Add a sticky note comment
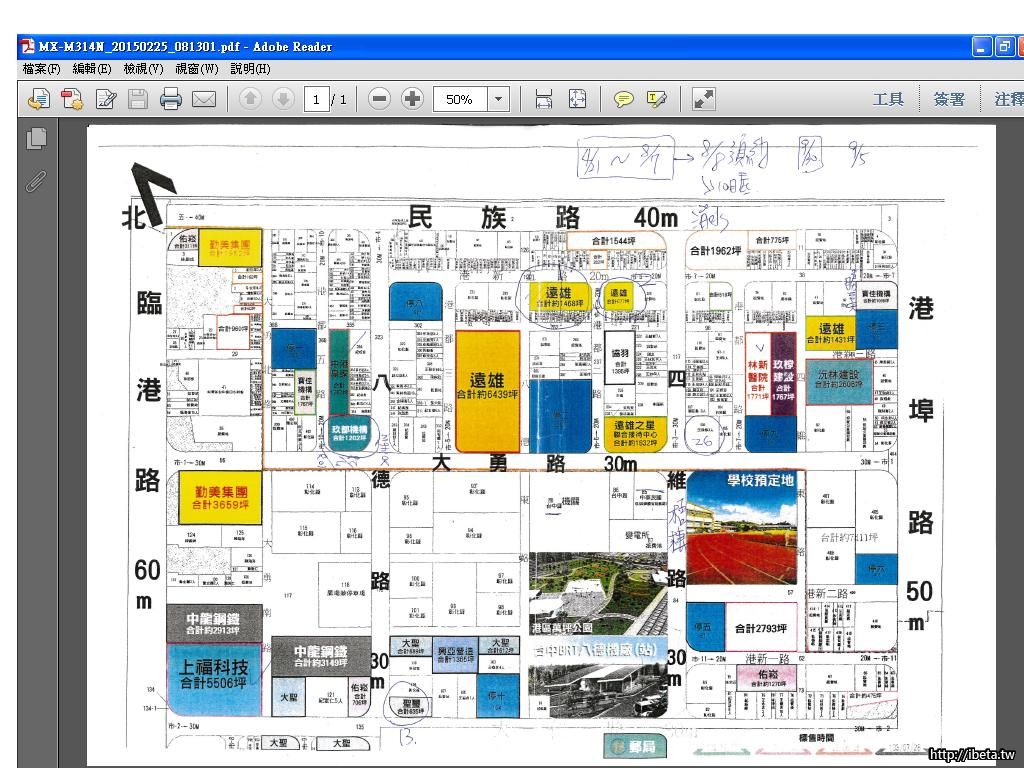 click(624, 99)
